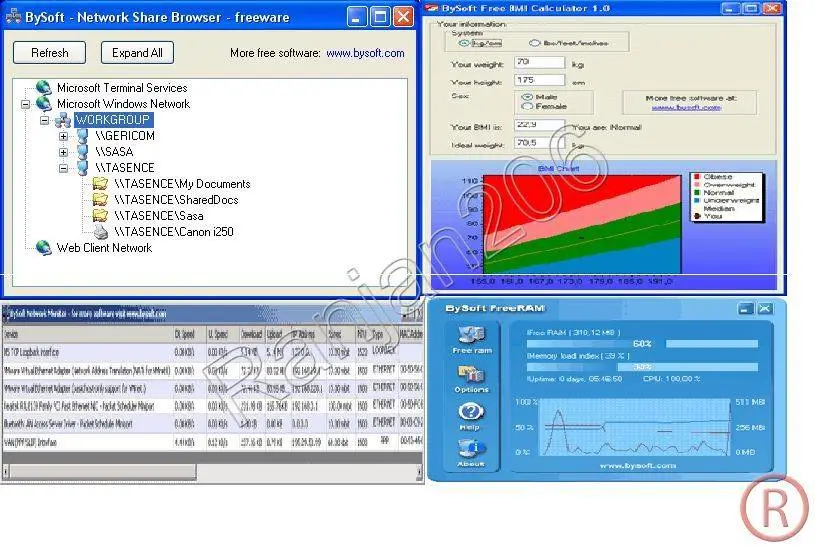The height and width of the screenshot is (548, 815).
Task: Collapse the \\TASENCE computer node
Action: click(x=63, y=168)
